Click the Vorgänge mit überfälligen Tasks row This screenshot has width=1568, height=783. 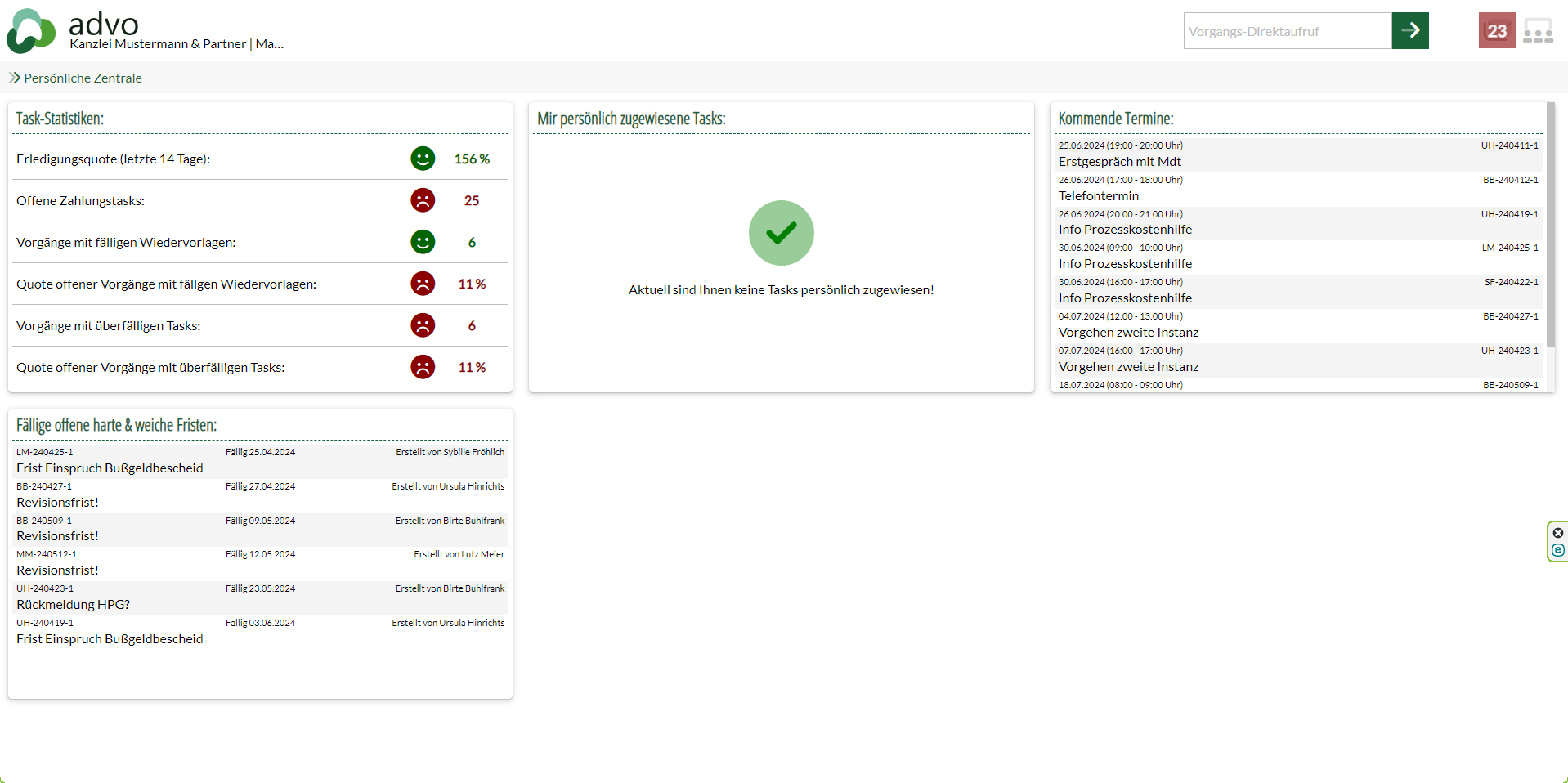tap(108, 326)
